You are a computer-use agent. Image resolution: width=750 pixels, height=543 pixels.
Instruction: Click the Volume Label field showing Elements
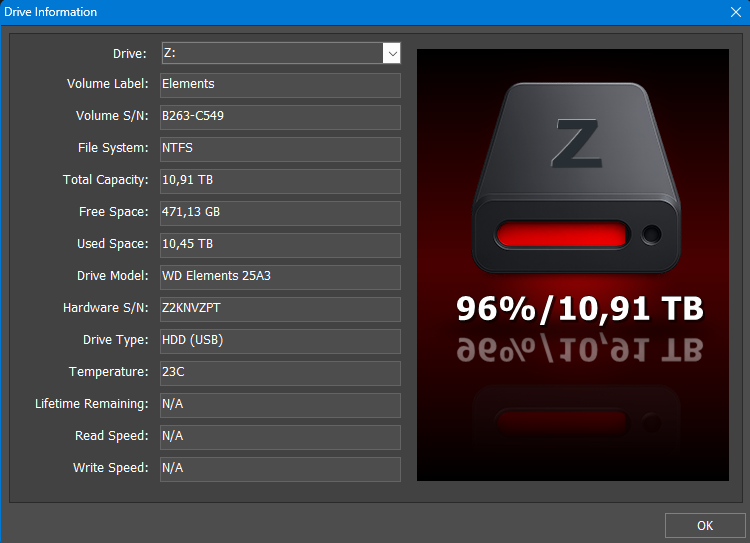coord(280,85)
